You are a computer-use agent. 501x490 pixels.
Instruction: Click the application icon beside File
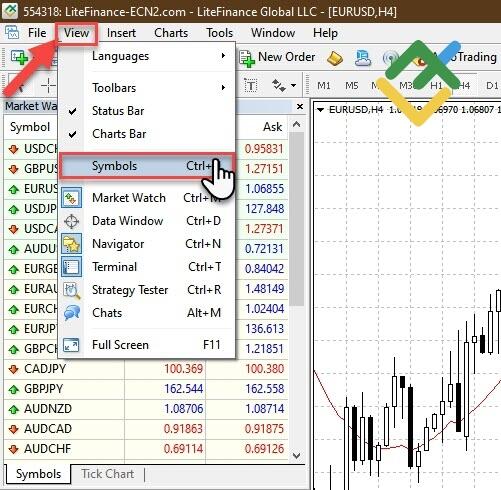coord(12,33)
